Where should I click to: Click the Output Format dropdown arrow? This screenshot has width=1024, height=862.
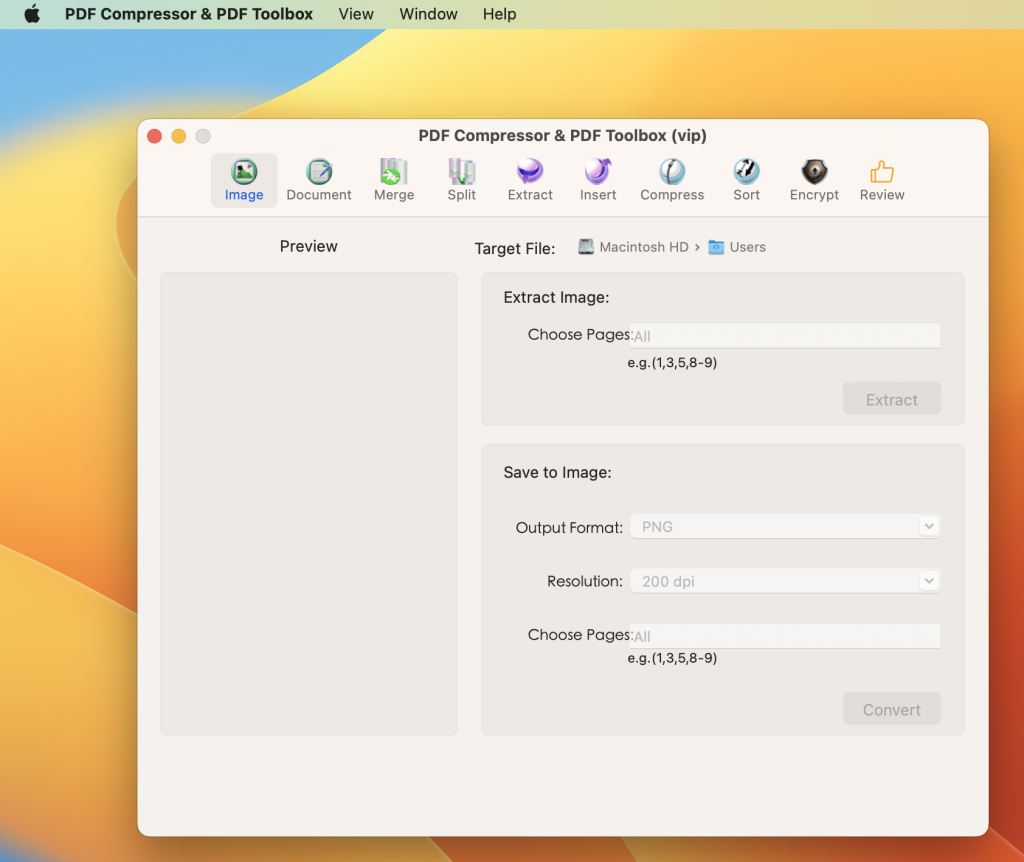click(929, 526)
